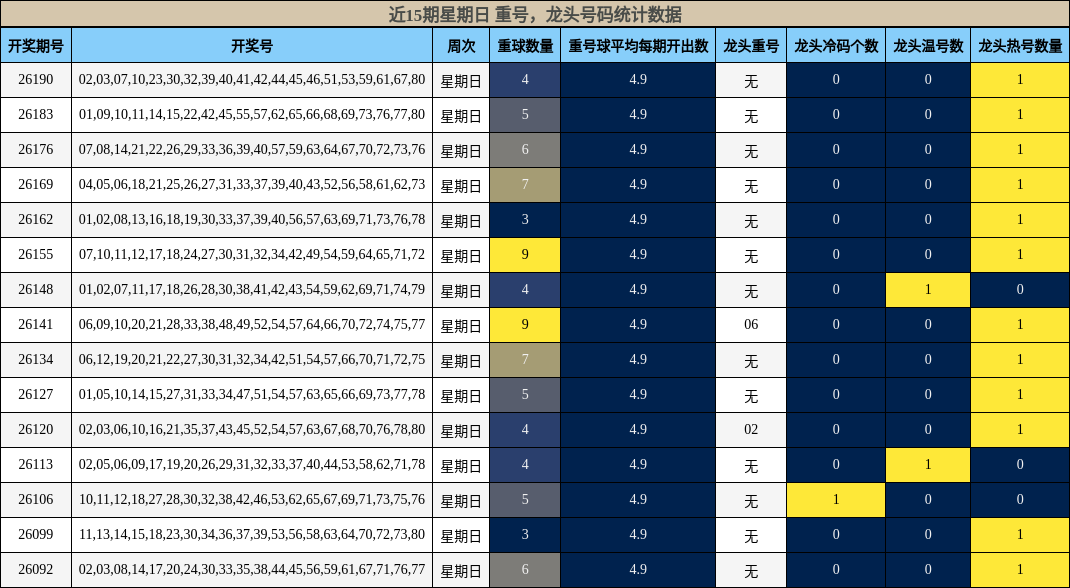Click the numbers starting 02,03,06,10,16 for period 26120
Image resolution: width=1070 pixels, height=588 pixels.
[x=252, y=430]
